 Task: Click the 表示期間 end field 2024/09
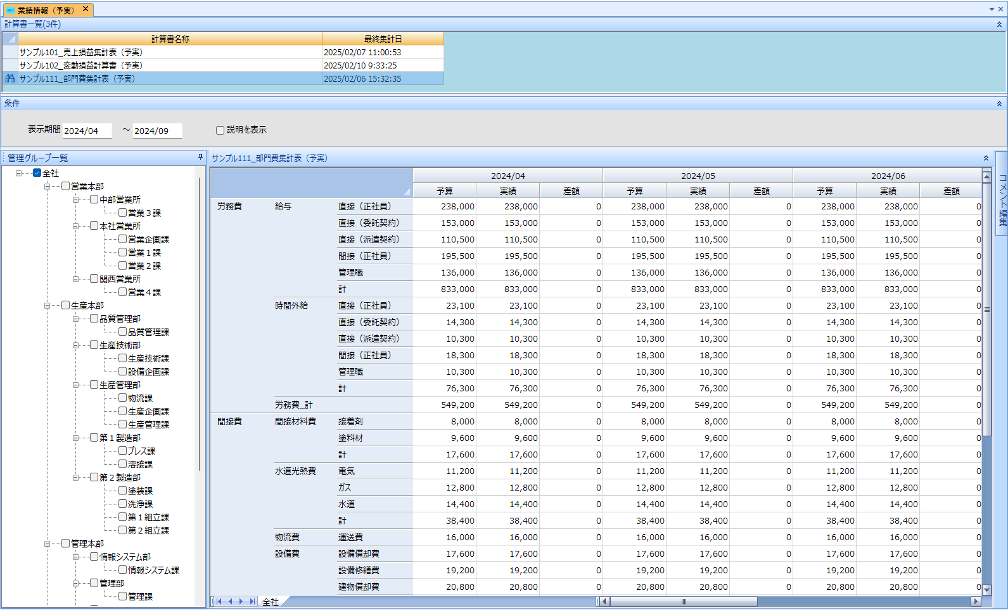158,130
